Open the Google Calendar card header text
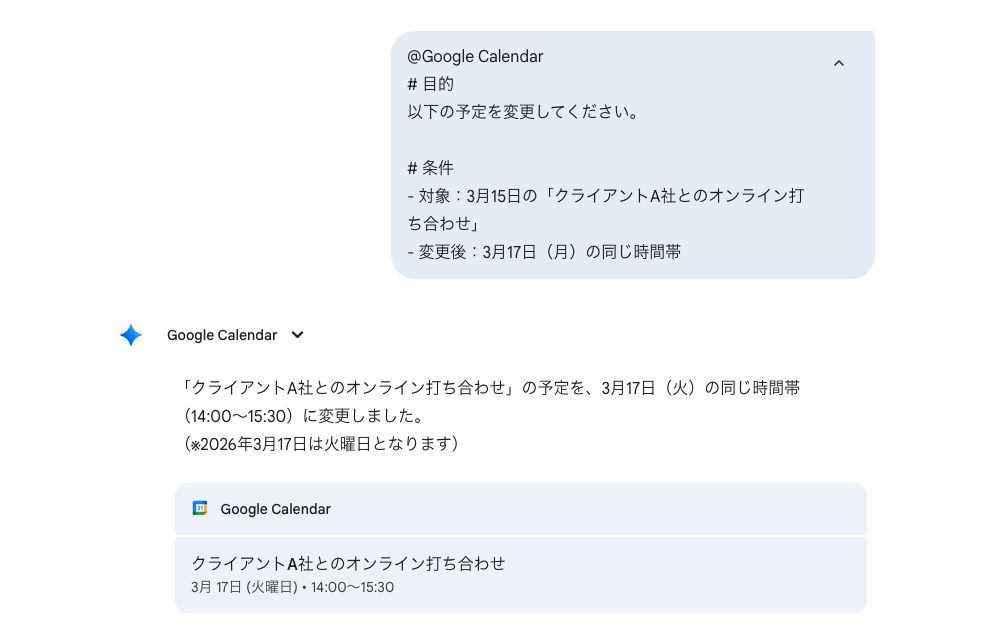This screenshot has height=641, width=989. tap(275, 509)
